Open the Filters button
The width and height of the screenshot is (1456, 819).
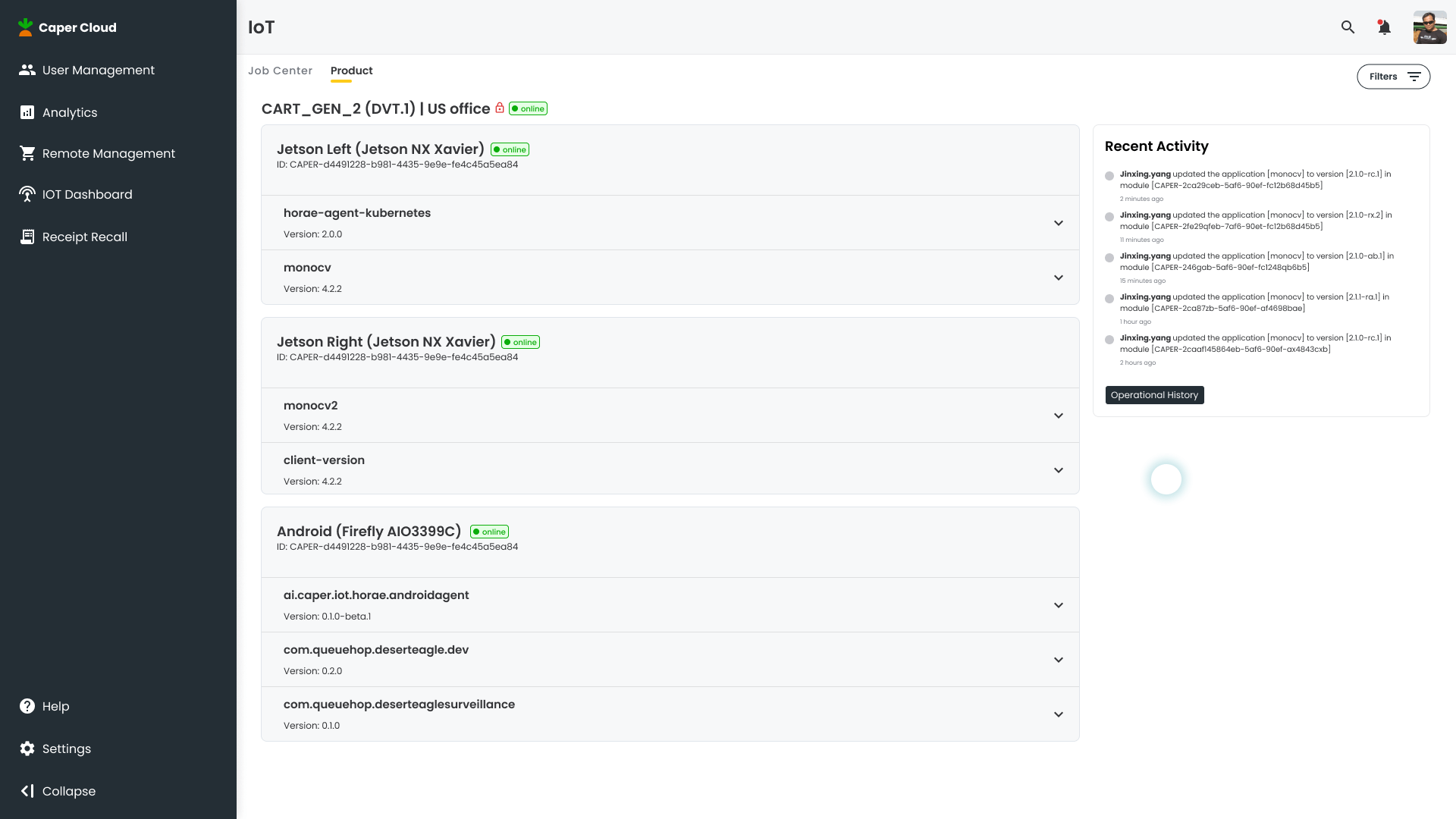(x=1393, y=77)
